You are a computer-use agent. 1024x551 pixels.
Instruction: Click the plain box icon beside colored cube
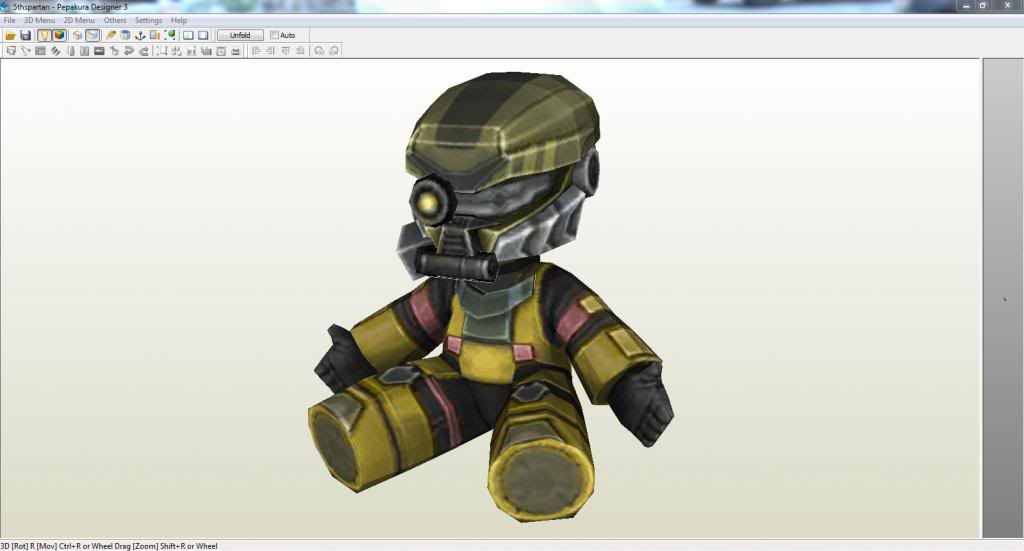pos(77,35)
